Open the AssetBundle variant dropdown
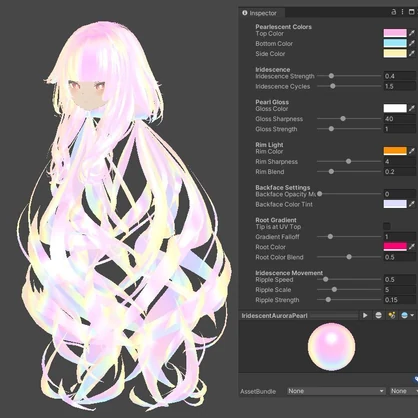418x418 pixels. point(404,391)
